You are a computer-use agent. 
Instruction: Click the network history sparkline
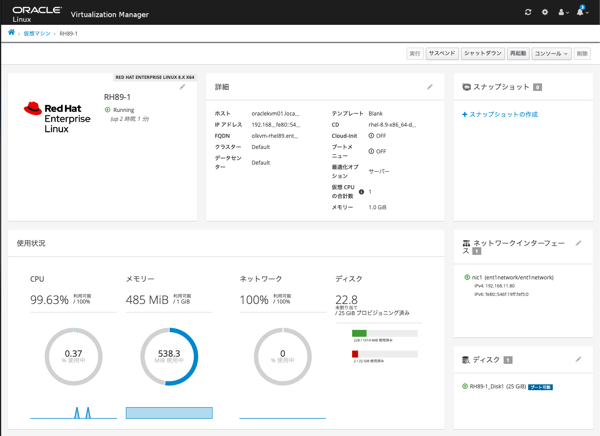point(283,418)
